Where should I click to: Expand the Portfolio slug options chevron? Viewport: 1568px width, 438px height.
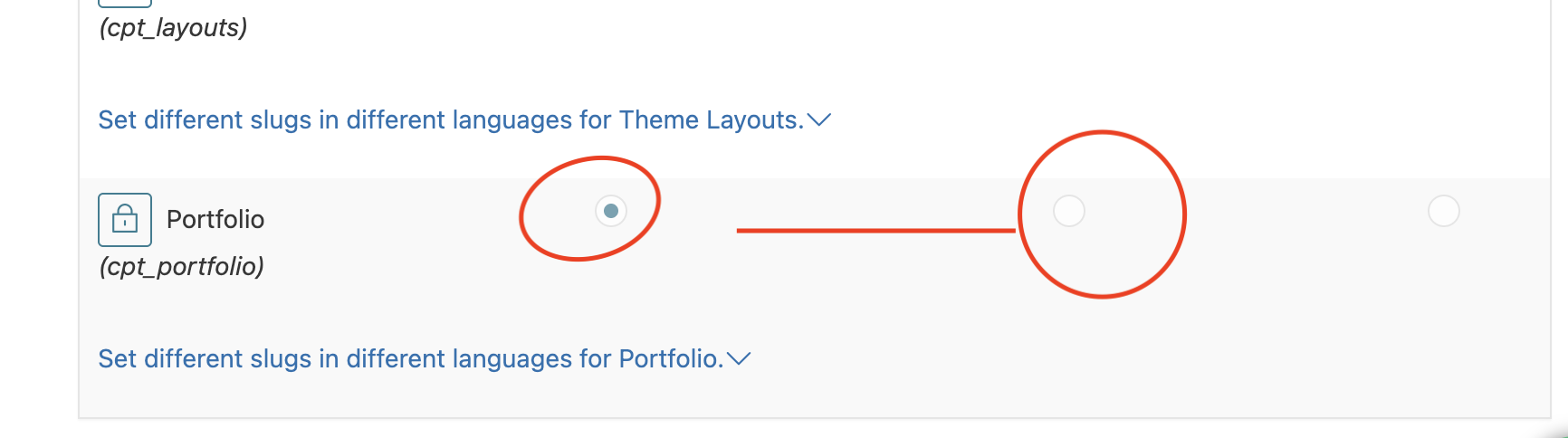pyautogui.click(x=739, y=359)
